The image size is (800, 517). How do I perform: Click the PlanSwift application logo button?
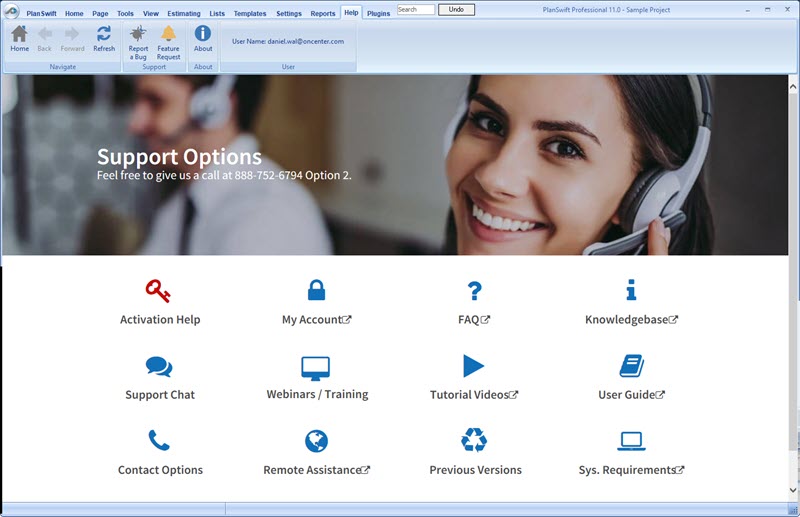click(x=11, y=11)
